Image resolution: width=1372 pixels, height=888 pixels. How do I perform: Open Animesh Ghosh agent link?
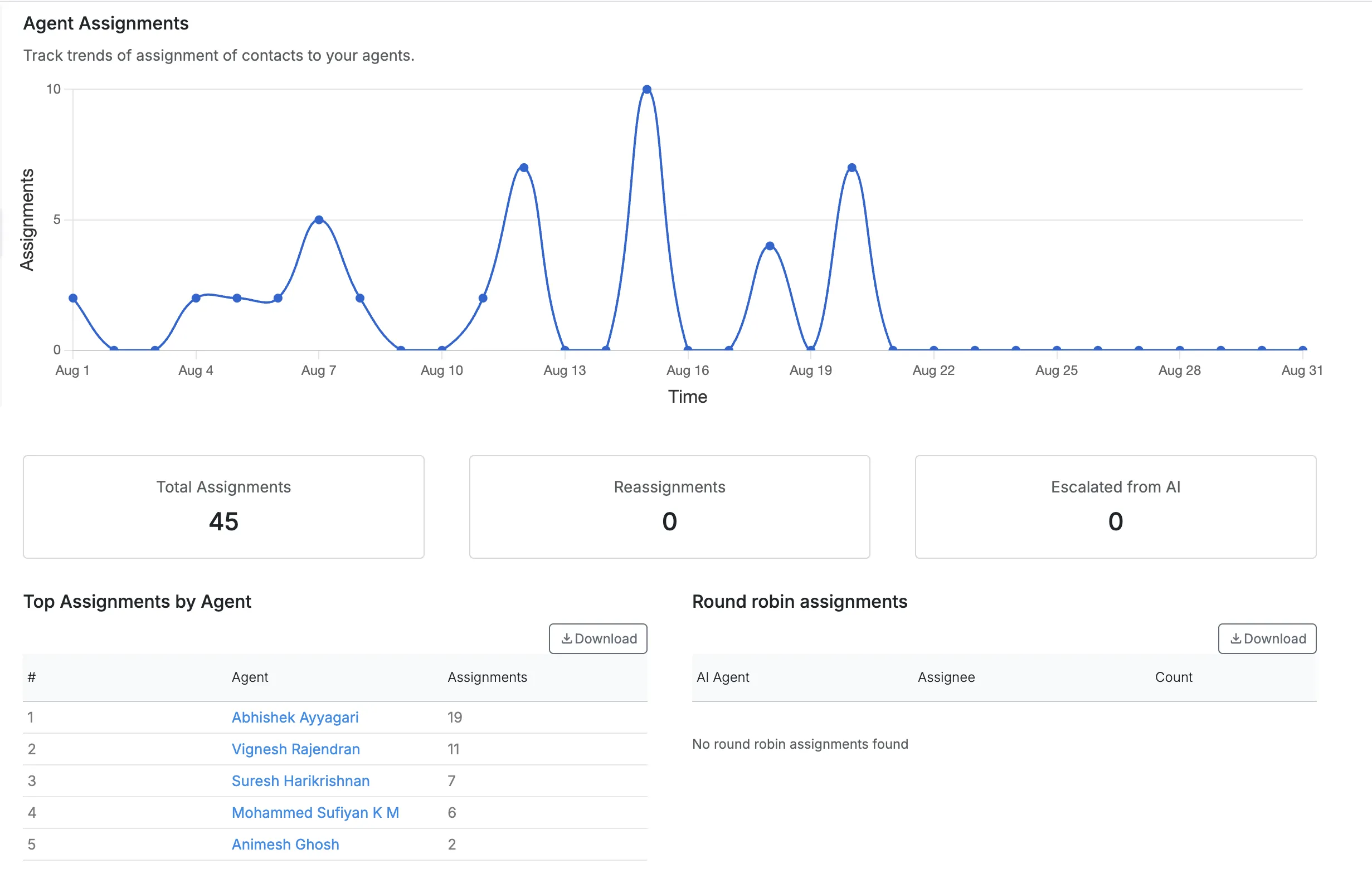point(285,844)
